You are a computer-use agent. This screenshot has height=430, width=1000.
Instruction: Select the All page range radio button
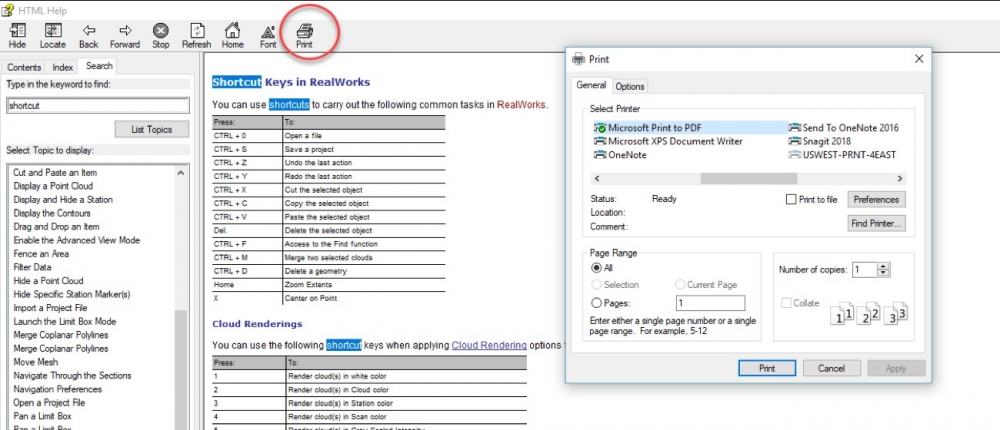(597, 269)
